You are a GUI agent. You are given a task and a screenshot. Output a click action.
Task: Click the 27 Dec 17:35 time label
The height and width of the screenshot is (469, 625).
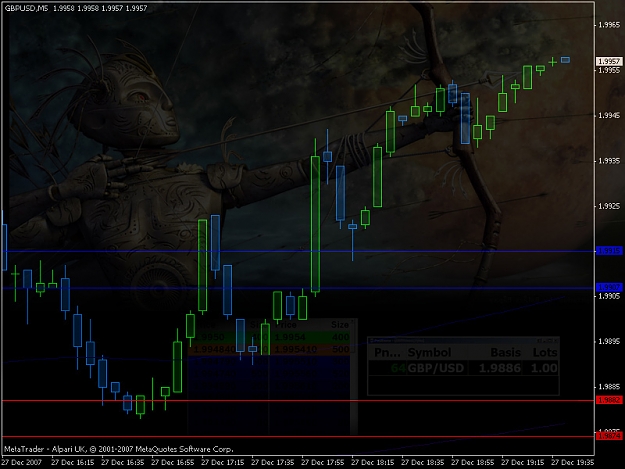tap(273, 462)
